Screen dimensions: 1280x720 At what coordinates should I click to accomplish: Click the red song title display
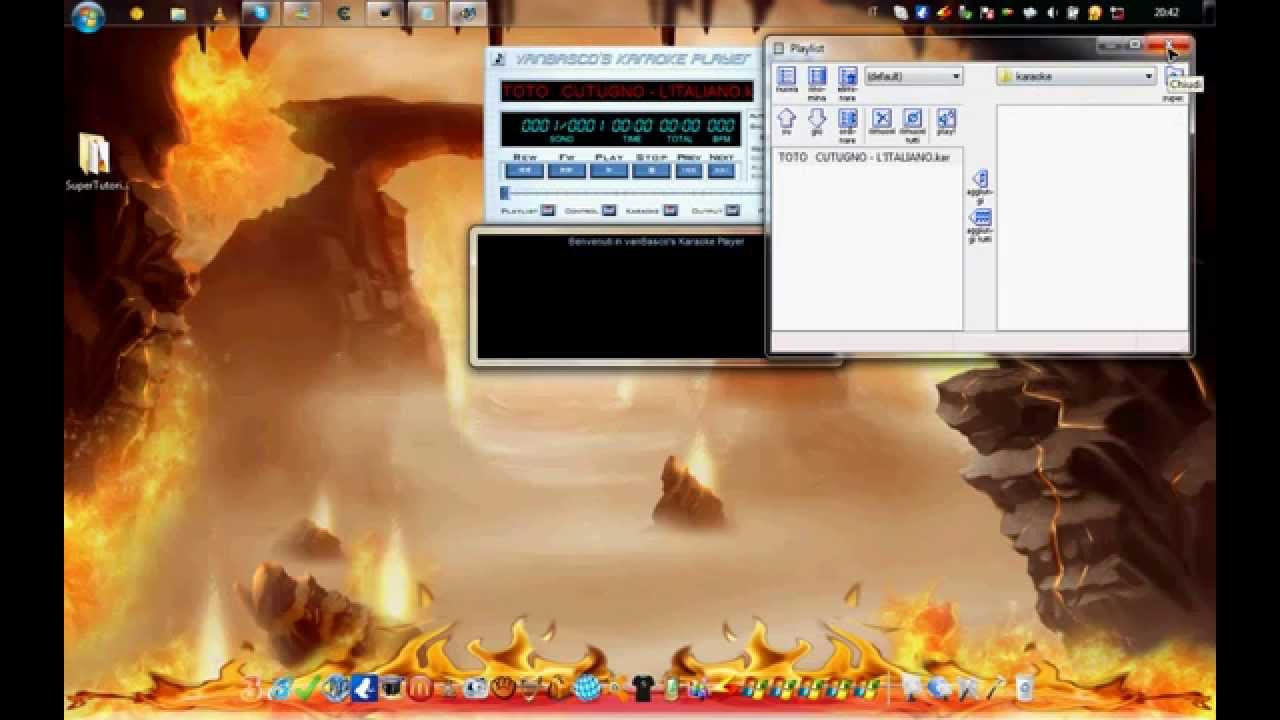click(627, 91)
